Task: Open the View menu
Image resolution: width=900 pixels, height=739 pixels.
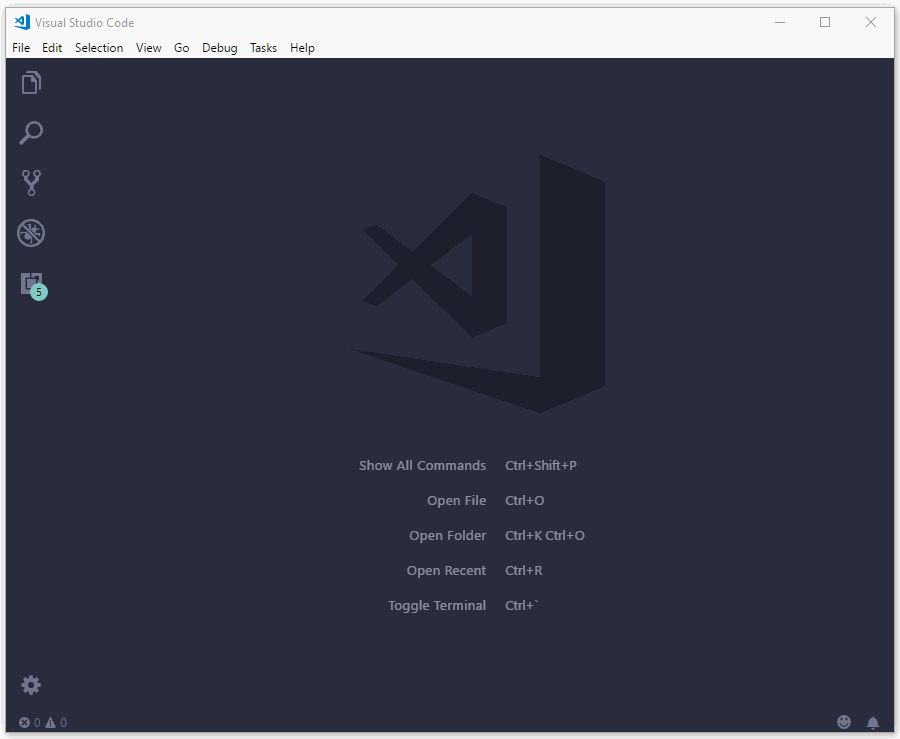Action: coord(149,48)
